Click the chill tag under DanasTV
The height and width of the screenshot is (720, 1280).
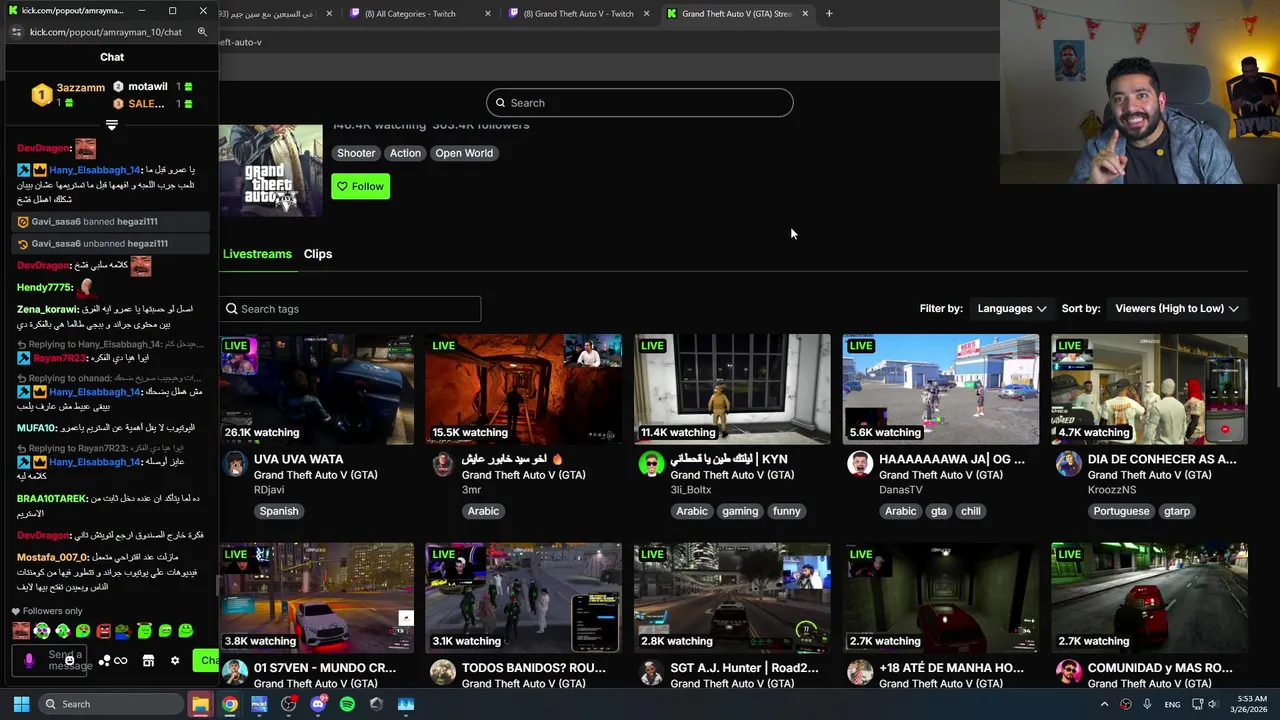point(971,511)
